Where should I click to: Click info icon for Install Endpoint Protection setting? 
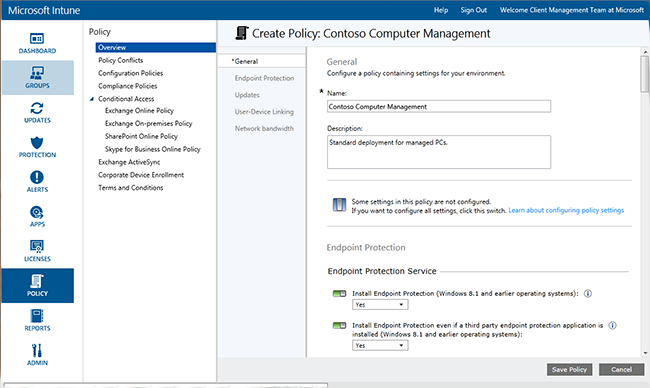pos(588,293)
